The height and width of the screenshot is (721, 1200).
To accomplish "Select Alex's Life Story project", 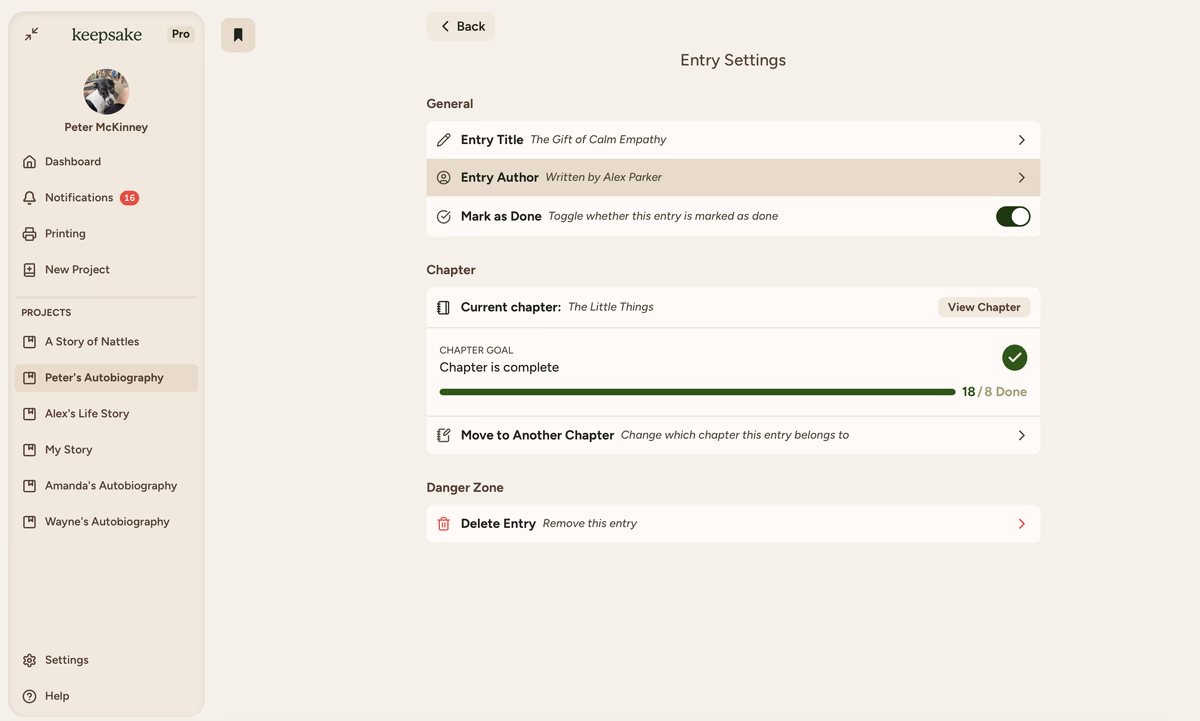I will tap(87, 414).
